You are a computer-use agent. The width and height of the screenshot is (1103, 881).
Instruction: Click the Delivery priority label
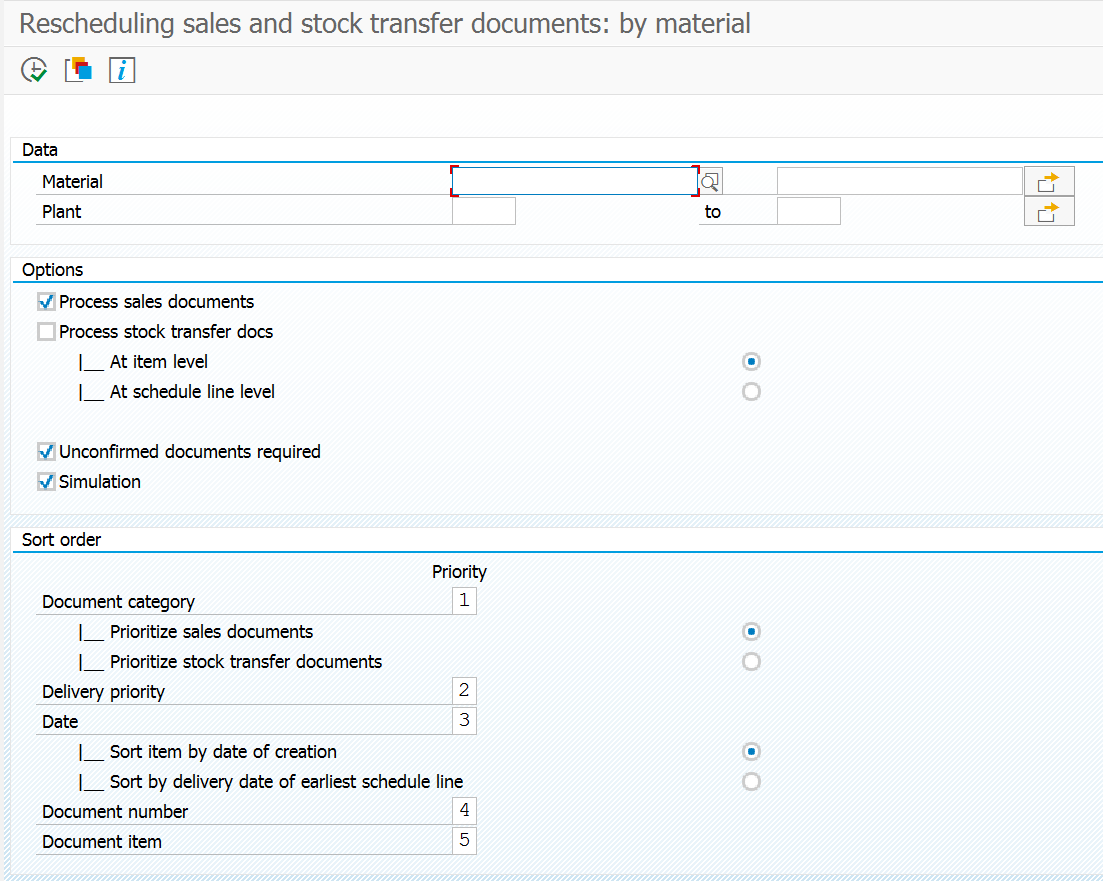(x=103, y=692)
